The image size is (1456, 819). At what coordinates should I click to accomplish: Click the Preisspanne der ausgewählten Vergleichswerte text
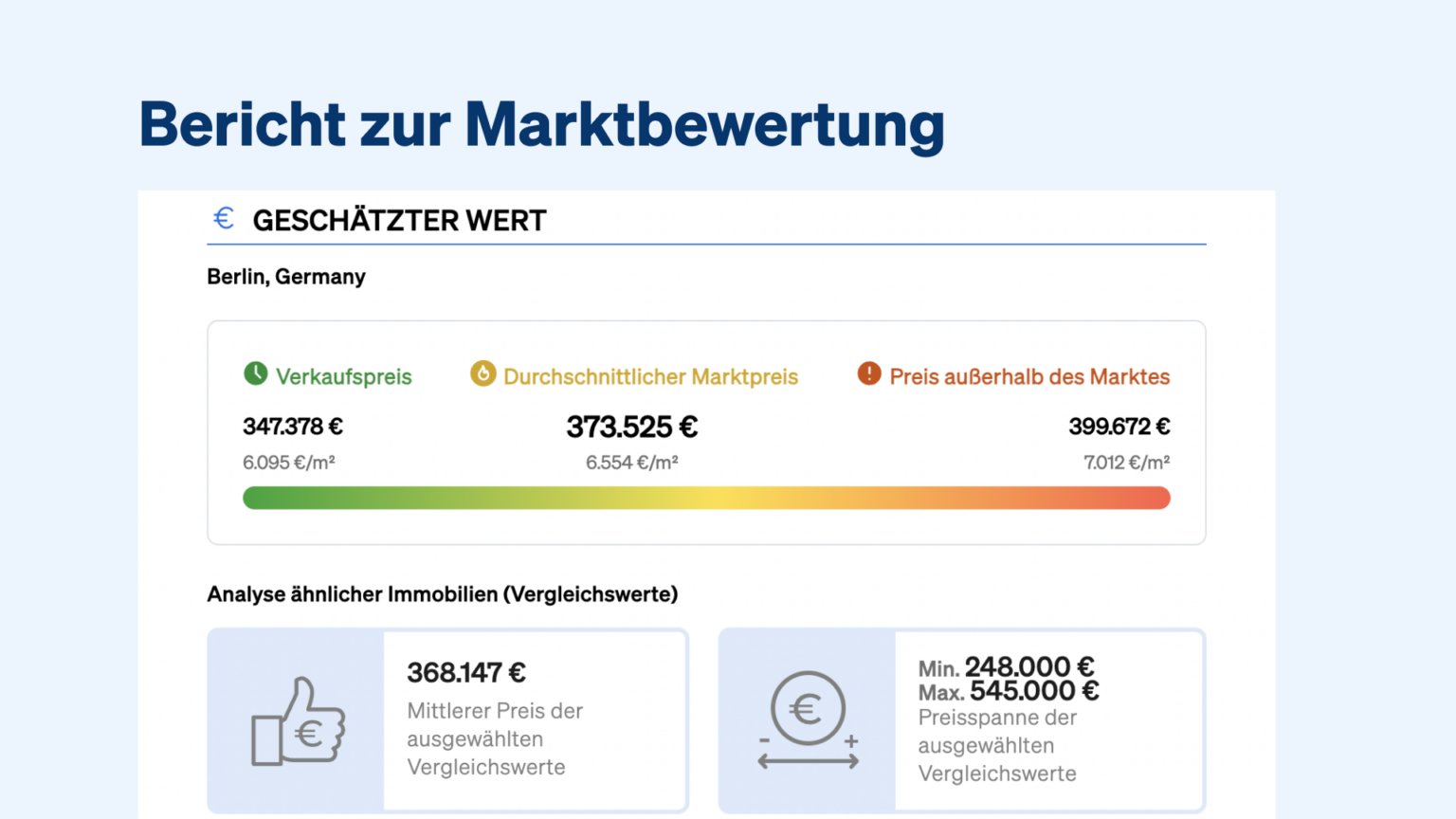click(x=997, y=746)
